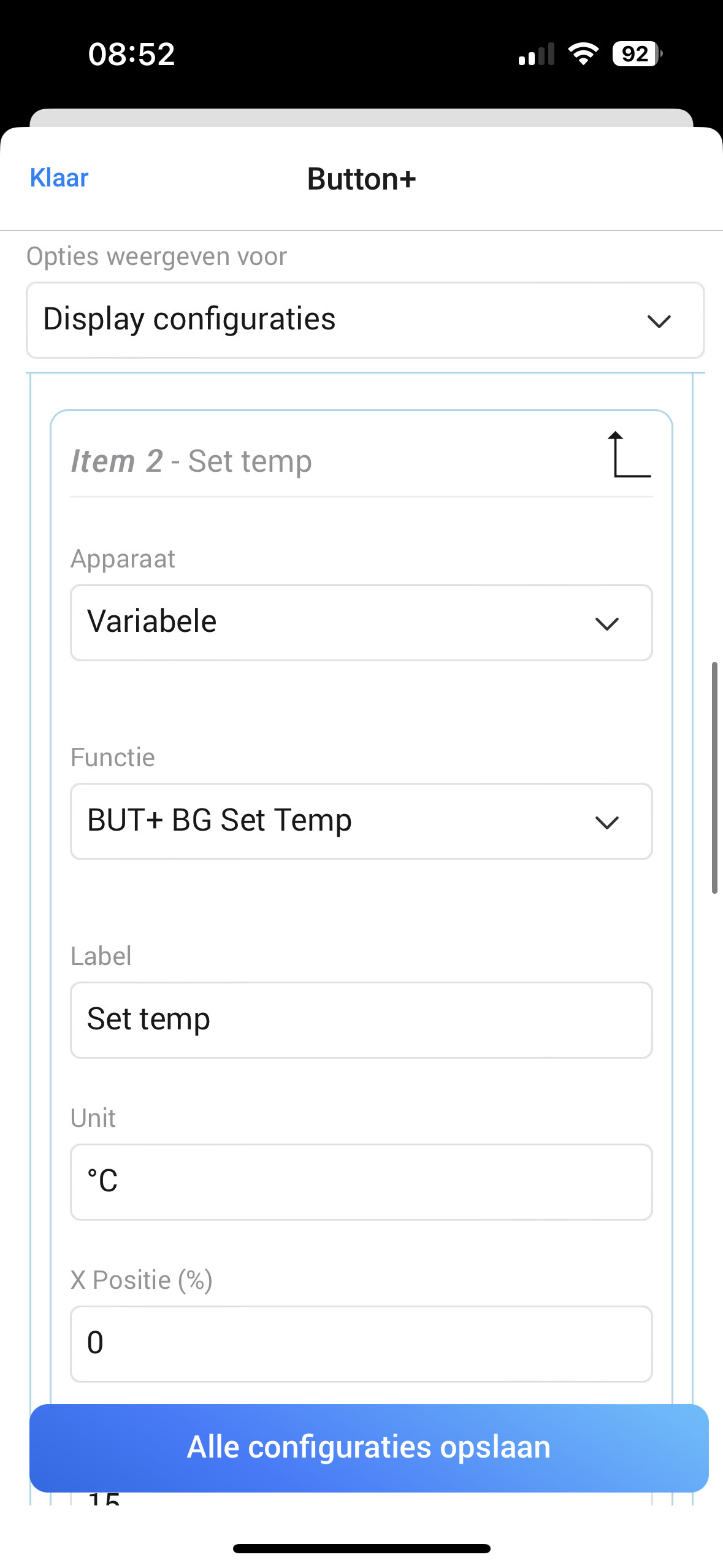Viewport: 723px width, 1568px height.
Task: Tap the Item 2 - Set temp header
Action: pos(191,461)
